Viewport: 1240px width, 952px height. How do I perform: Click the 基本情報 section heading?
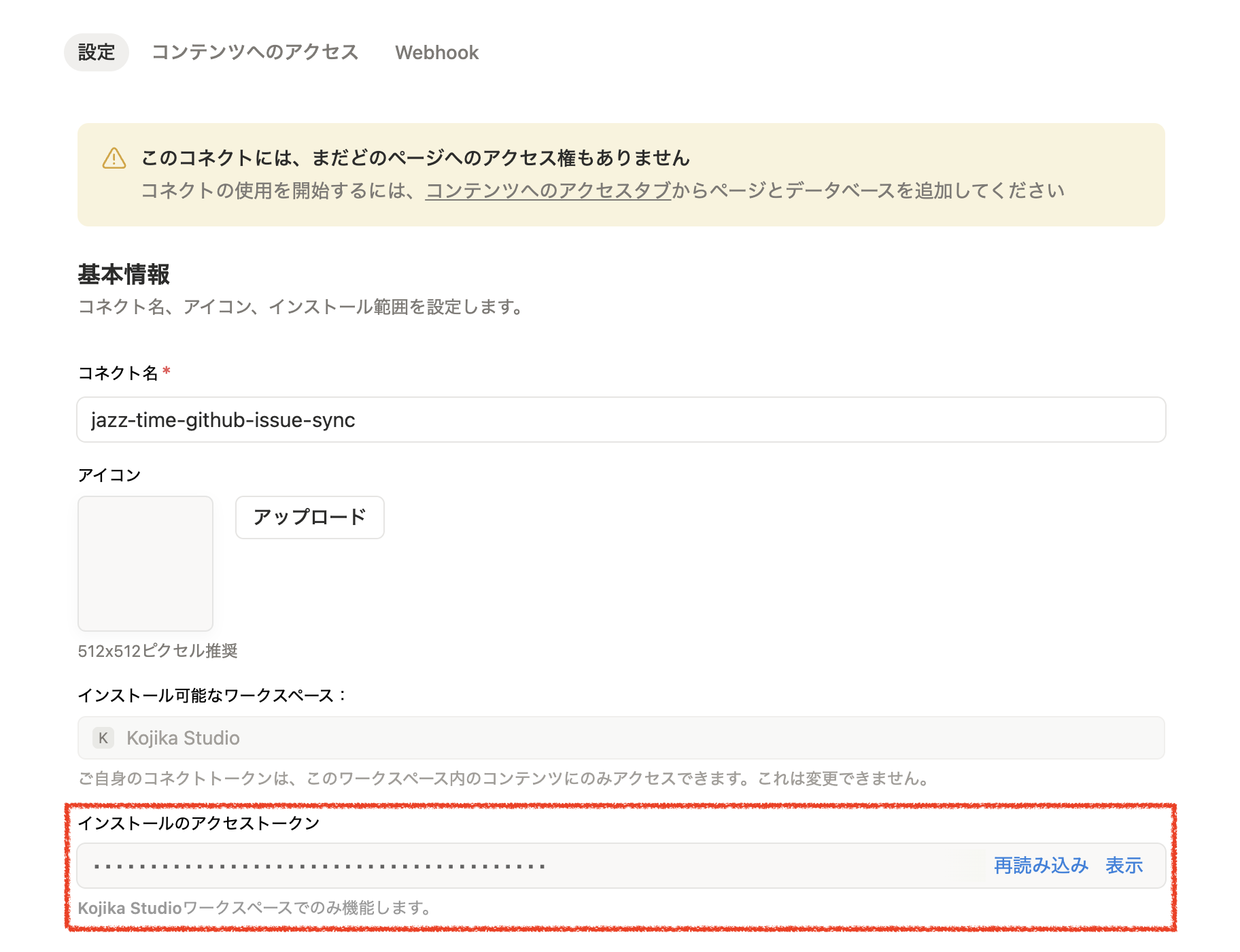(124, 275)
